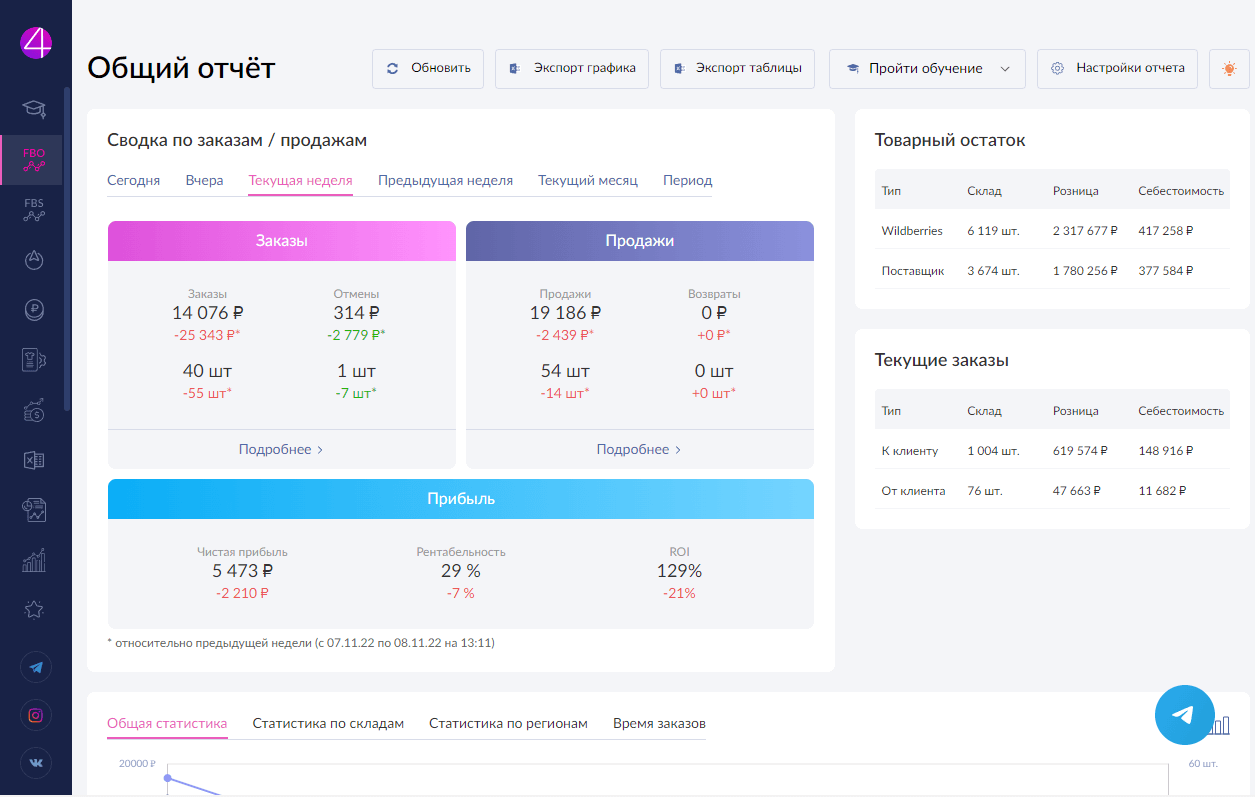The width and height of the screenshot is (1255, 797).
Task: Click the ruble coin sidebar icon
Action: click(x=35, y=310)
